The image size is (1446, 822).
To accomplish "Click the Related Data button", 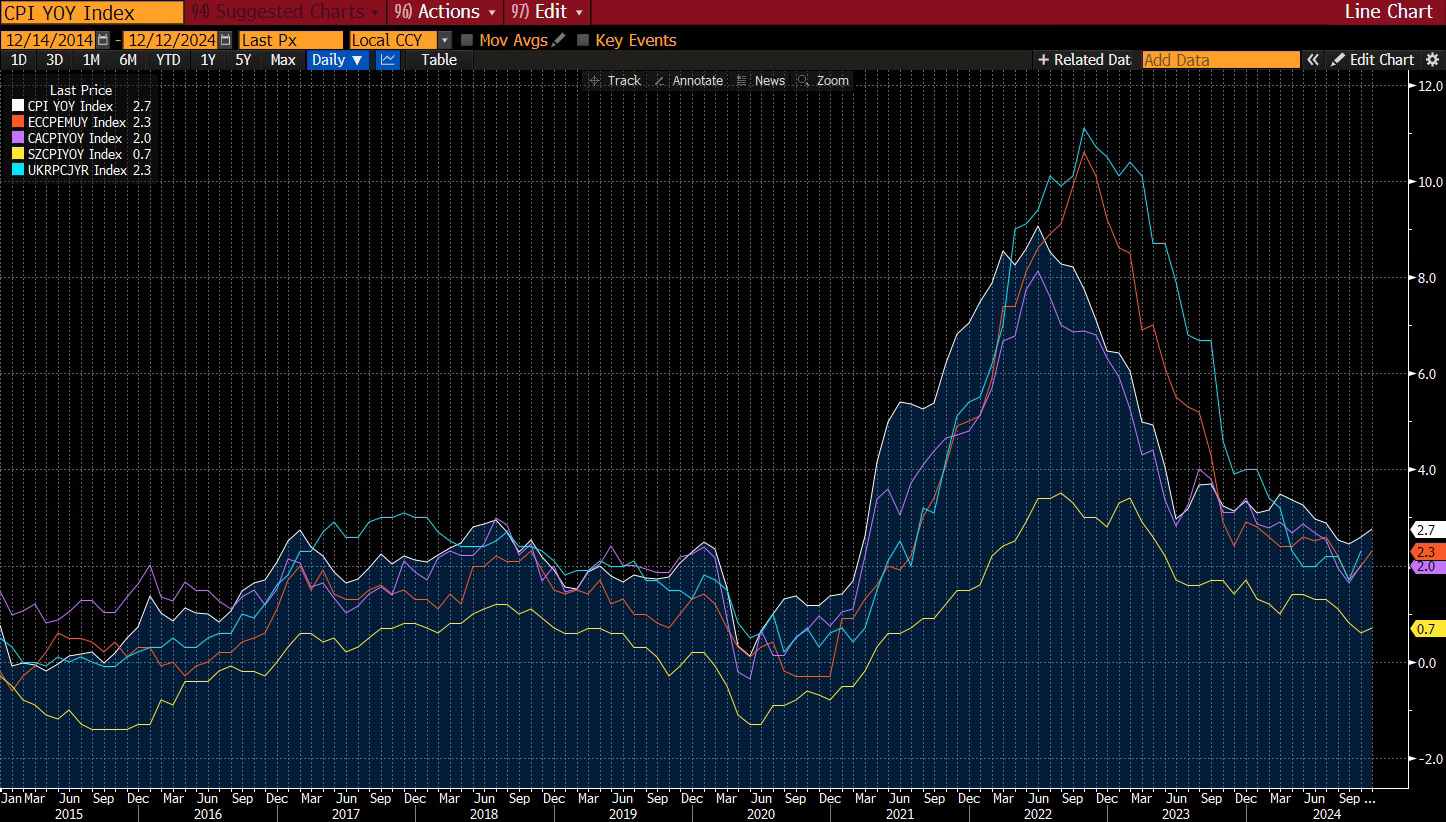I will [1084, 60].
